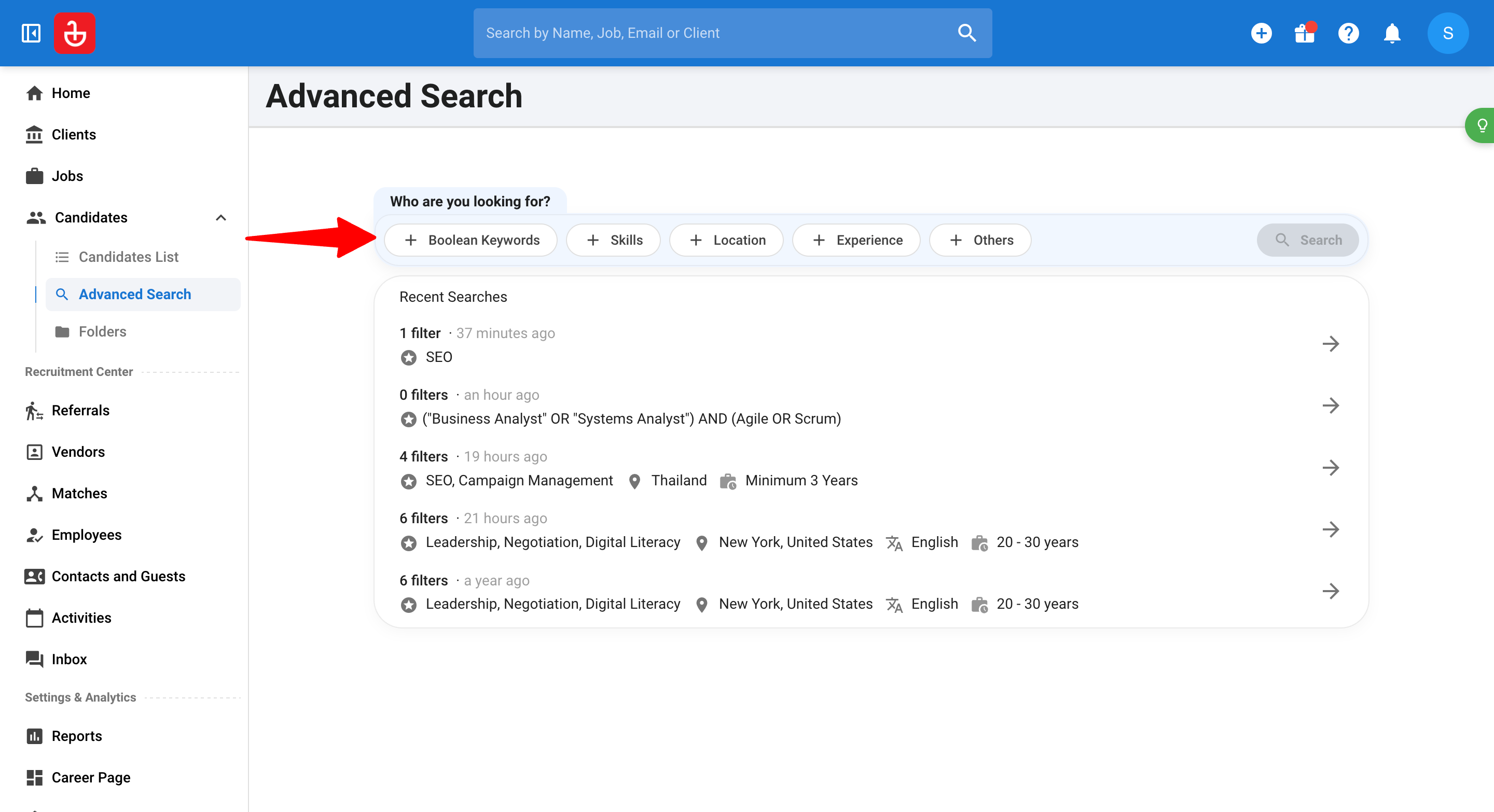This screenshot has width=1494, height=812.
Task: Collapse the sidebar with the panel icon
Action: (31, 33)
